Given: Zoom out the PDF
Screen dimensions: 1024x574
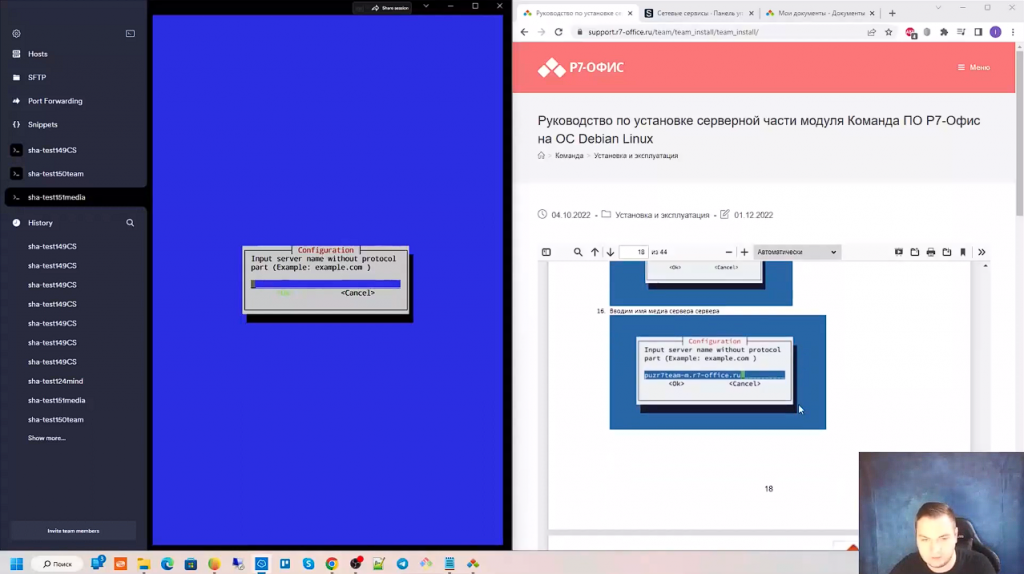Looking at the screenshot, I should [729, 252].
